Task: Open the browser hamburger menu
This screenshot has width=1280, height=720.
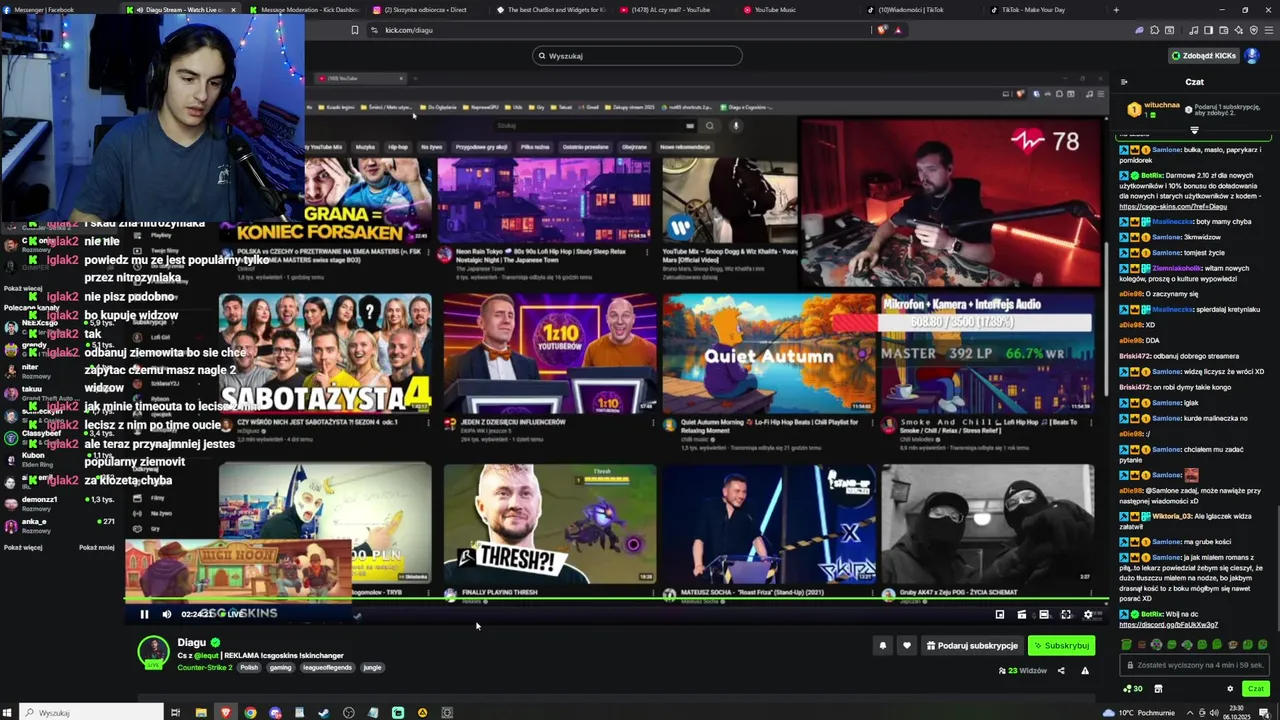Action: [1269, 30]
